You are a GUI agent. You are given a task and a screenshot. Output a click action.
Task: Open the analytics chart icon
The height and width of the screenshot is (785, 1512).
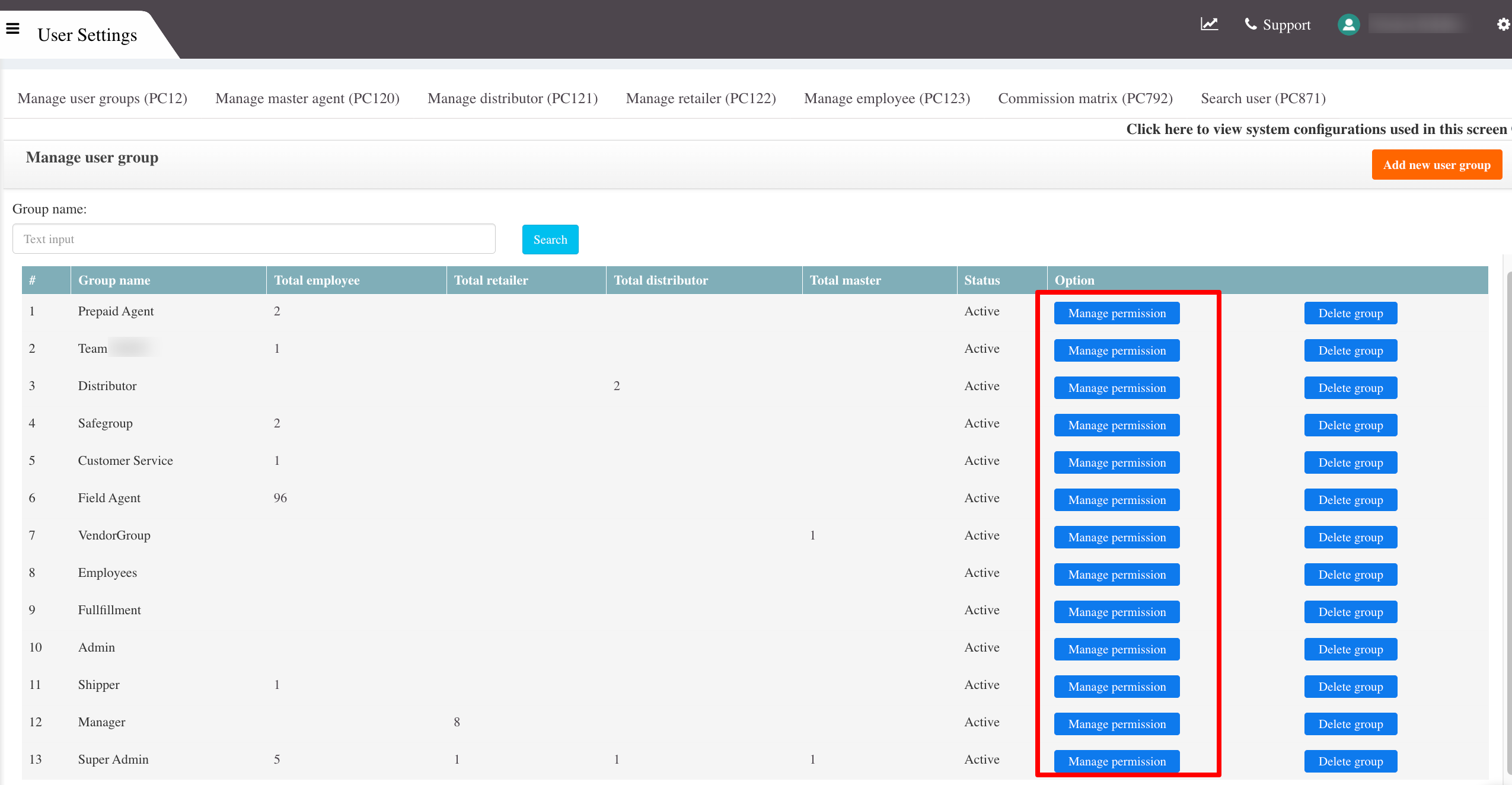coord(1209,24)
